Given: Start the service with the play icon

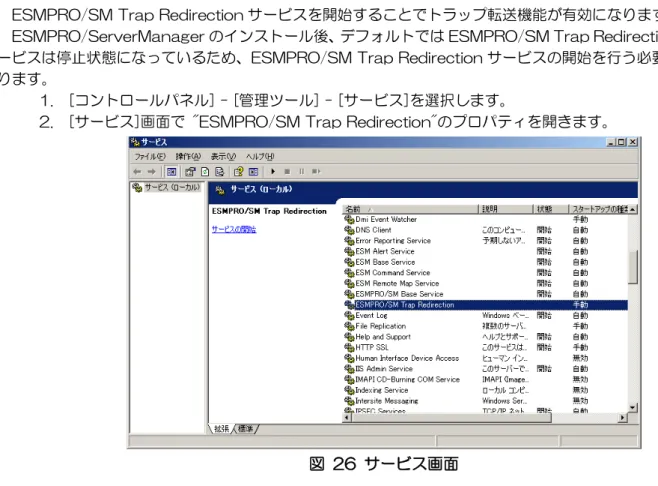Looking at the screenshot, I should tap(273, 171).
